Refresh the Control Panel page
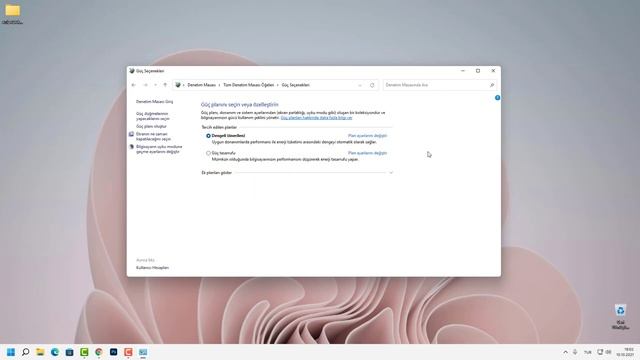Screen dimensions: 640x360 click(x=372, y=85)
